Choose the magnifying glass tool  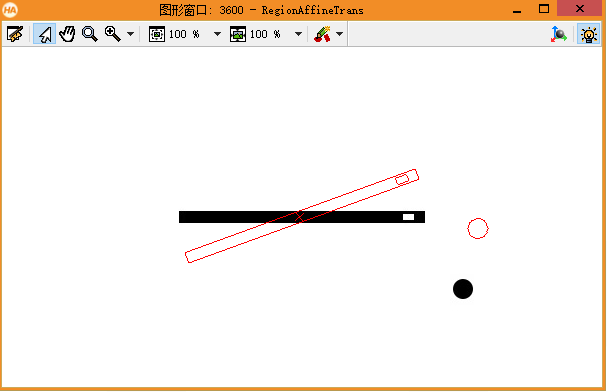(x=90, y=34)
